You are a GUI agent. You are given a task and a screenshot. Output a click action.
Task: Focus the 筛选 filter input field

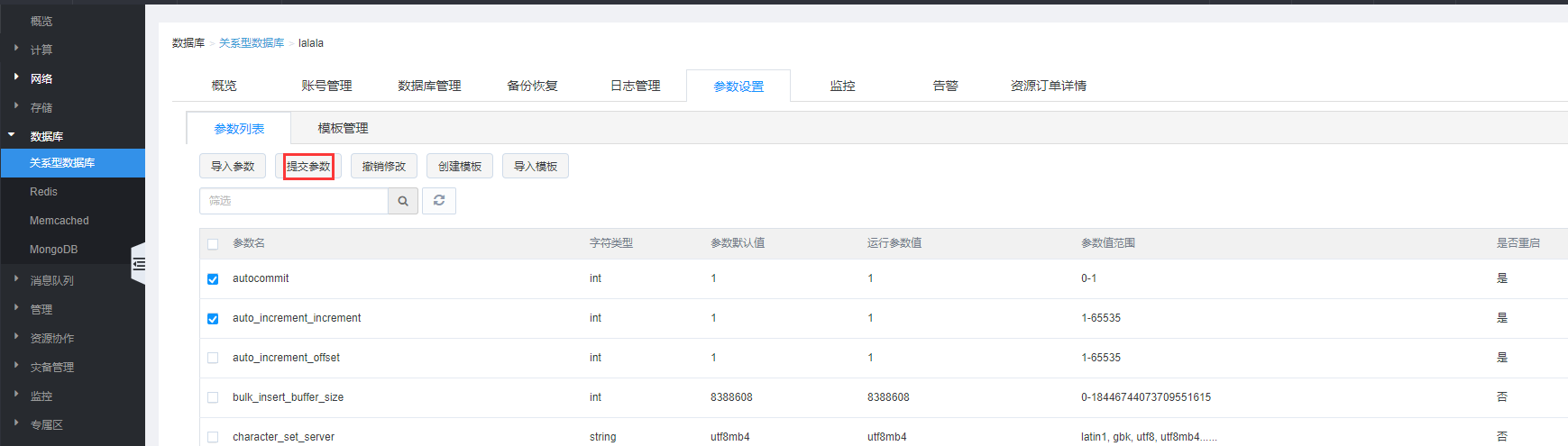(294, 201)
